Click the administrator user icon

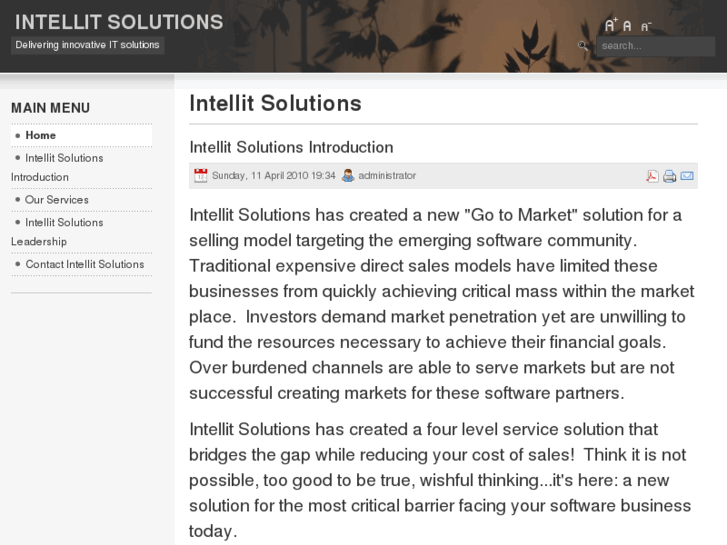[x=348, y=175]
